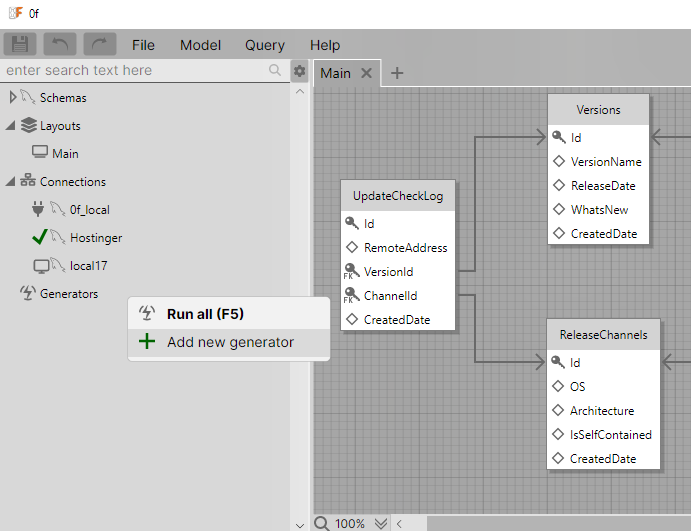
Task: Collapse the Connections tree node
Action: point(11,181)
